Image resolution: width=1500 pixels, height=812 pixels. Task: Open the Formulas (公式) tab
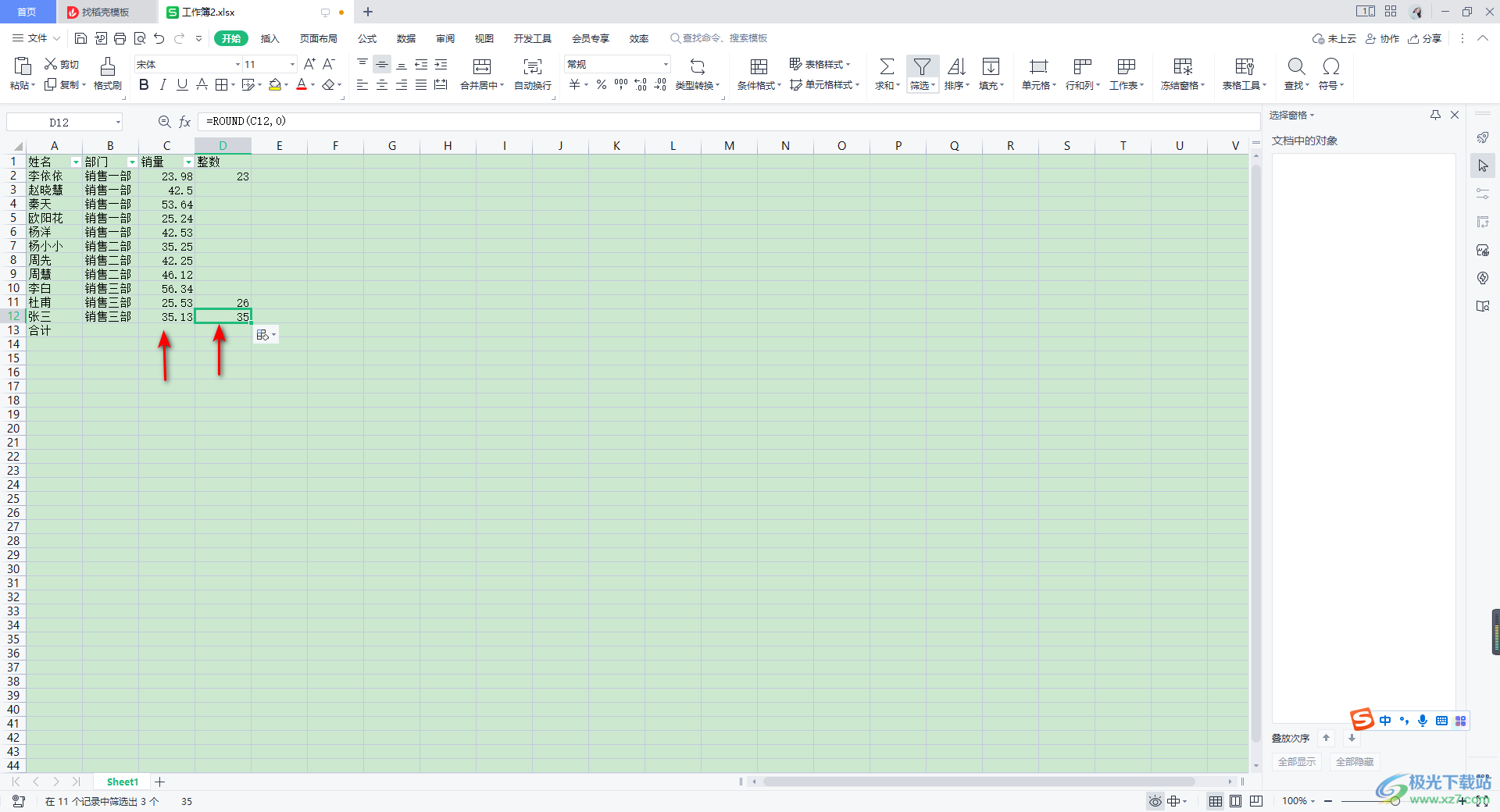click(x=367, y=38)
